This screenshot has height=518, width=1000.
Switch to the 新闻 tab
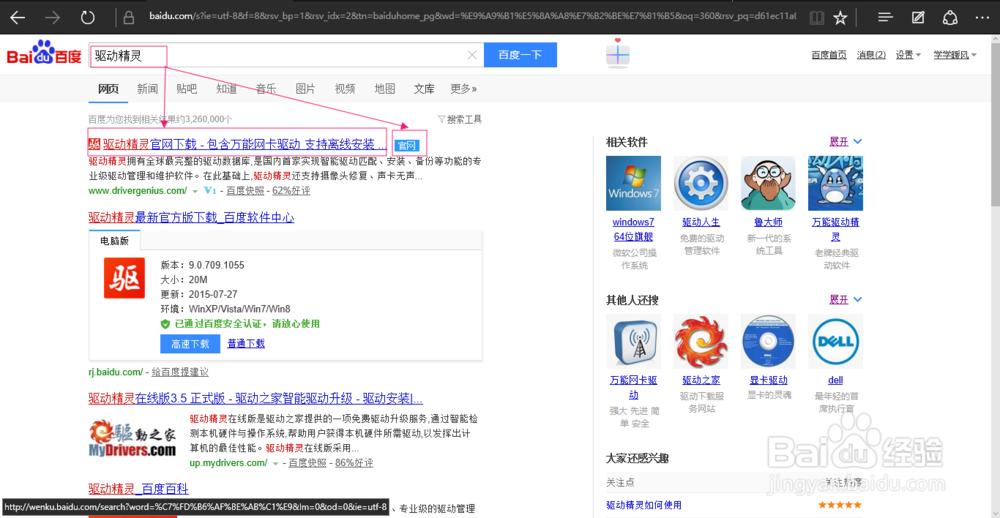click(x=147, y=89)
